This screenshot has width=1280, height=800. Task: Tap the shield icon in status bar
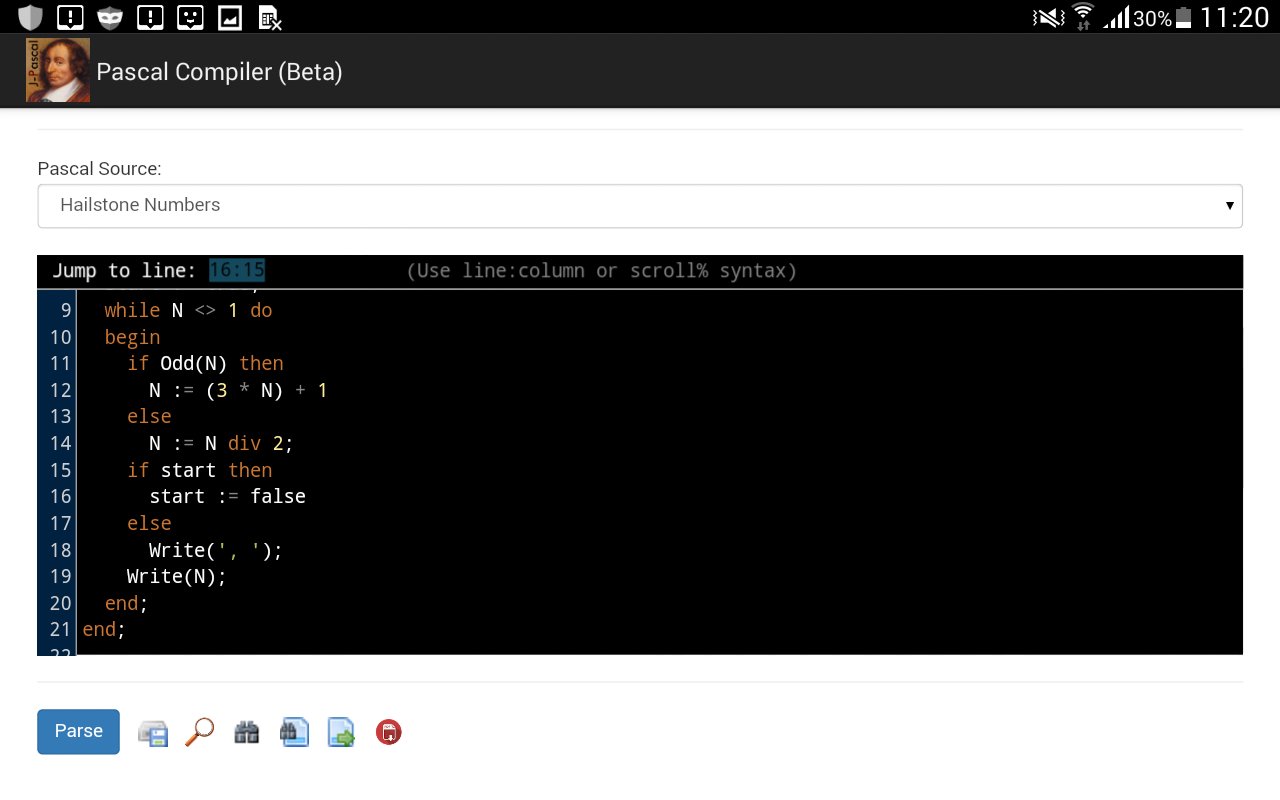tap(31, 17)
